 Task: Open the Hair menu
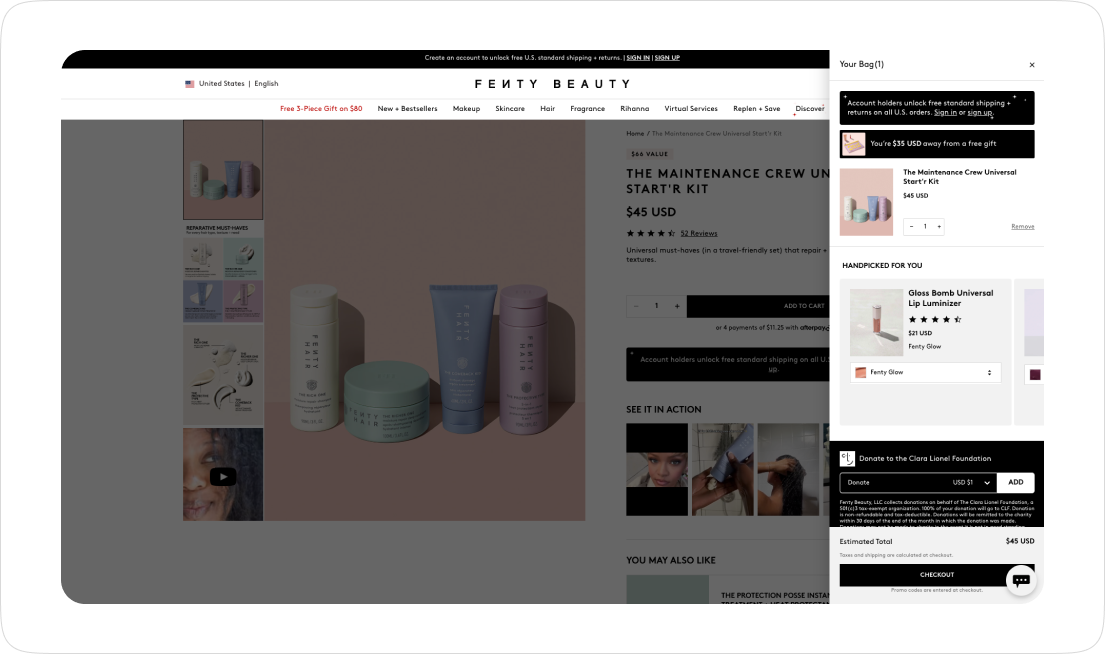548,109
